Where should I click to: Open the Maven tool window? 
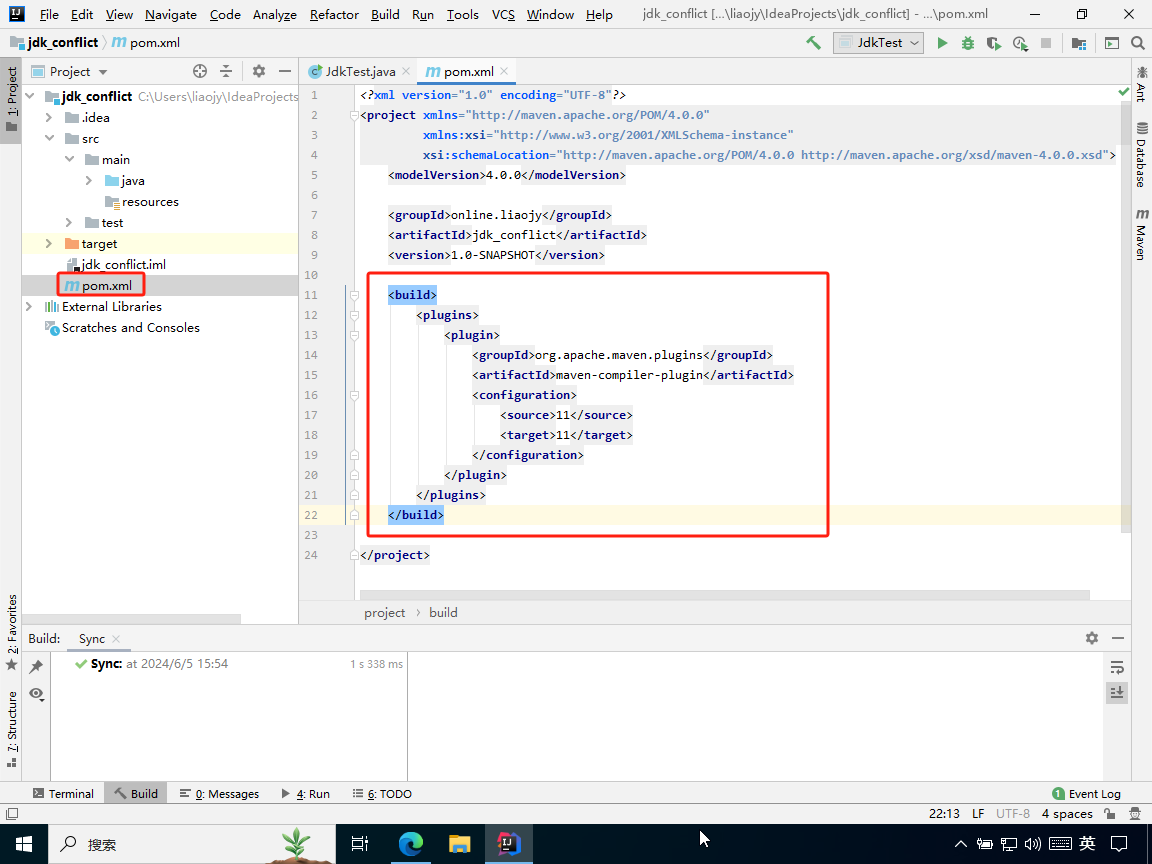tap(1141, 234)
